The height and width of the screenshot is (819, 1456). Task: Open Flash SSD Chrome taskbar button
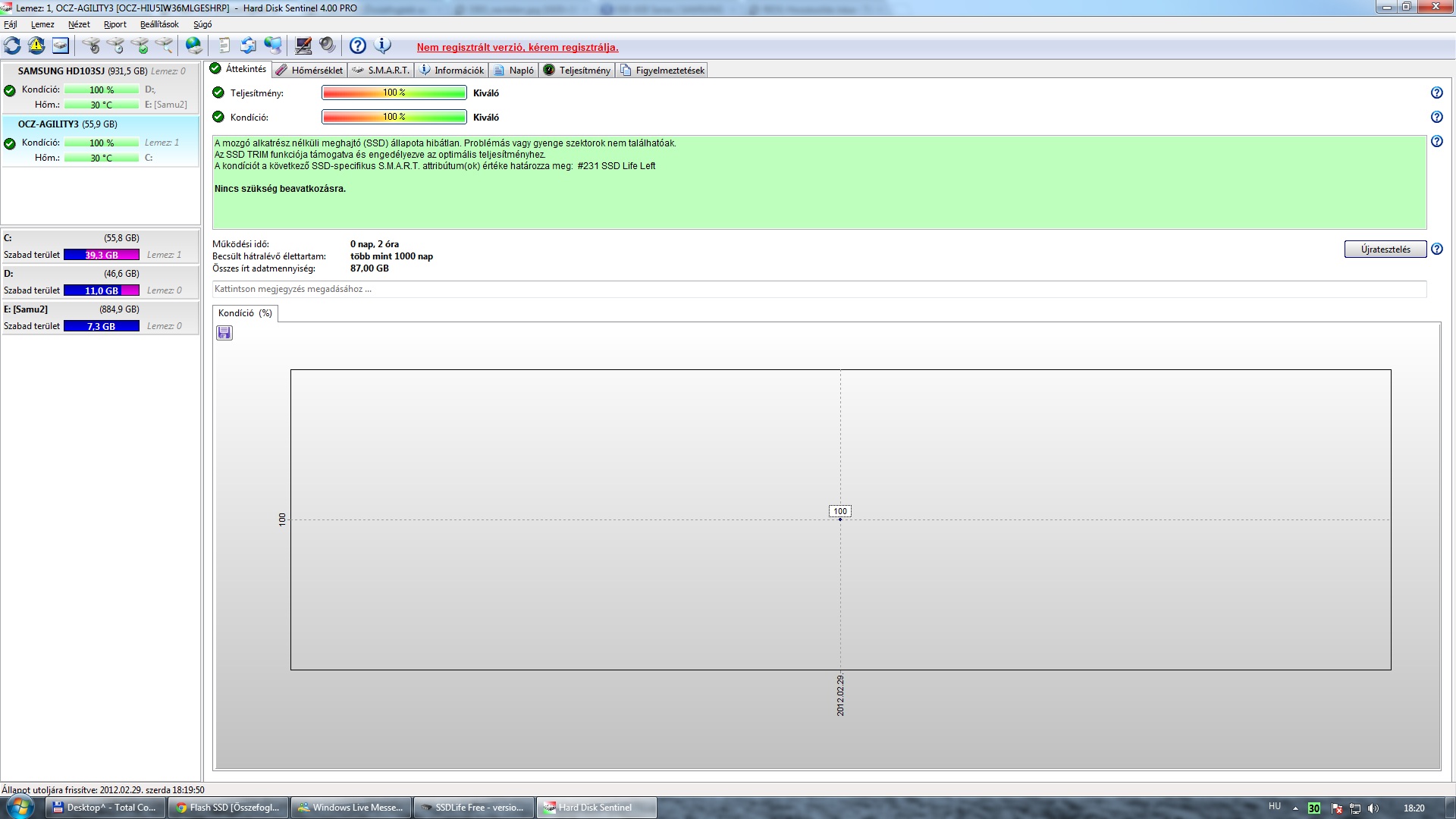click(228, 808)
